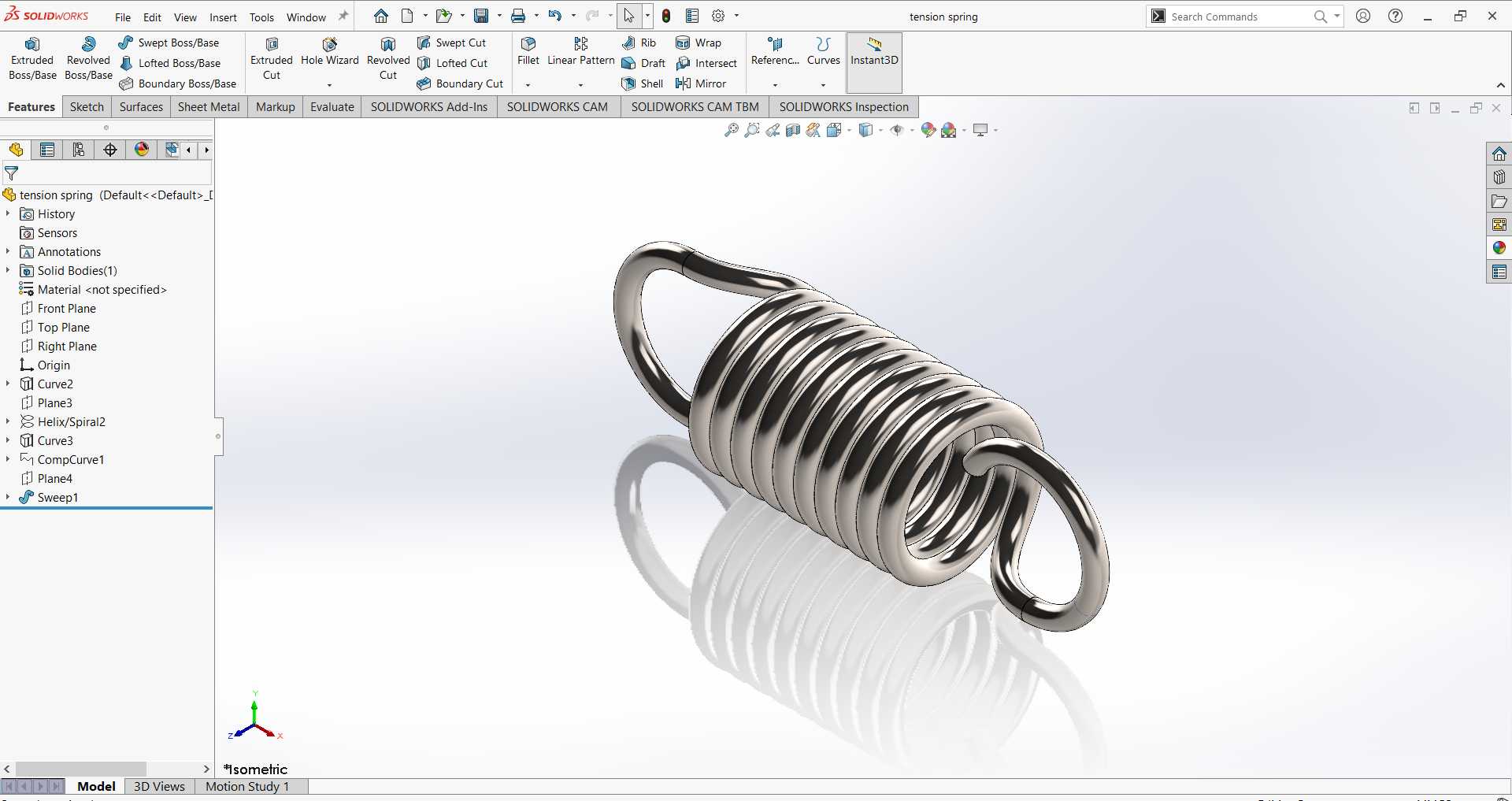Activate the Extruded Cut tool
Image resolution: width=1512 pixels, height=801 pixels.
(x=272, y=58)
